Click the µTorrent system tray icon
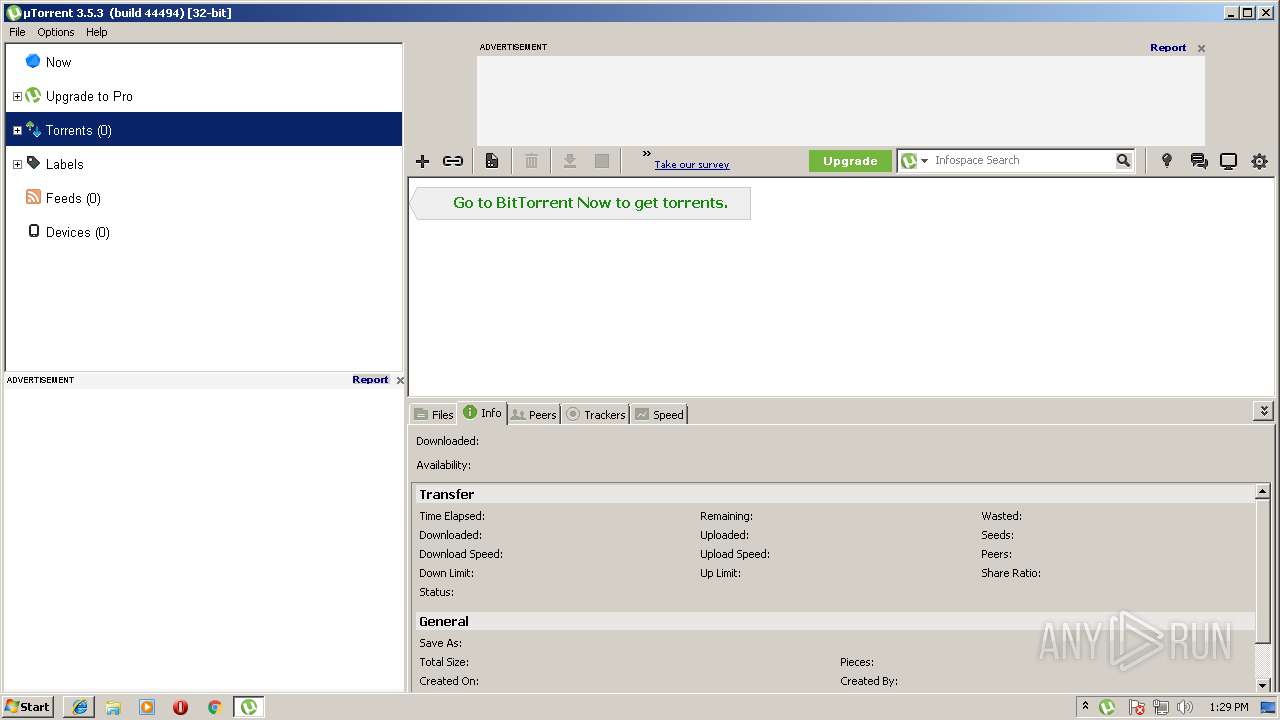Image resolution: width=1280 pixels, height=720 pixels. pyautogui.click(x=1107, y=707)
